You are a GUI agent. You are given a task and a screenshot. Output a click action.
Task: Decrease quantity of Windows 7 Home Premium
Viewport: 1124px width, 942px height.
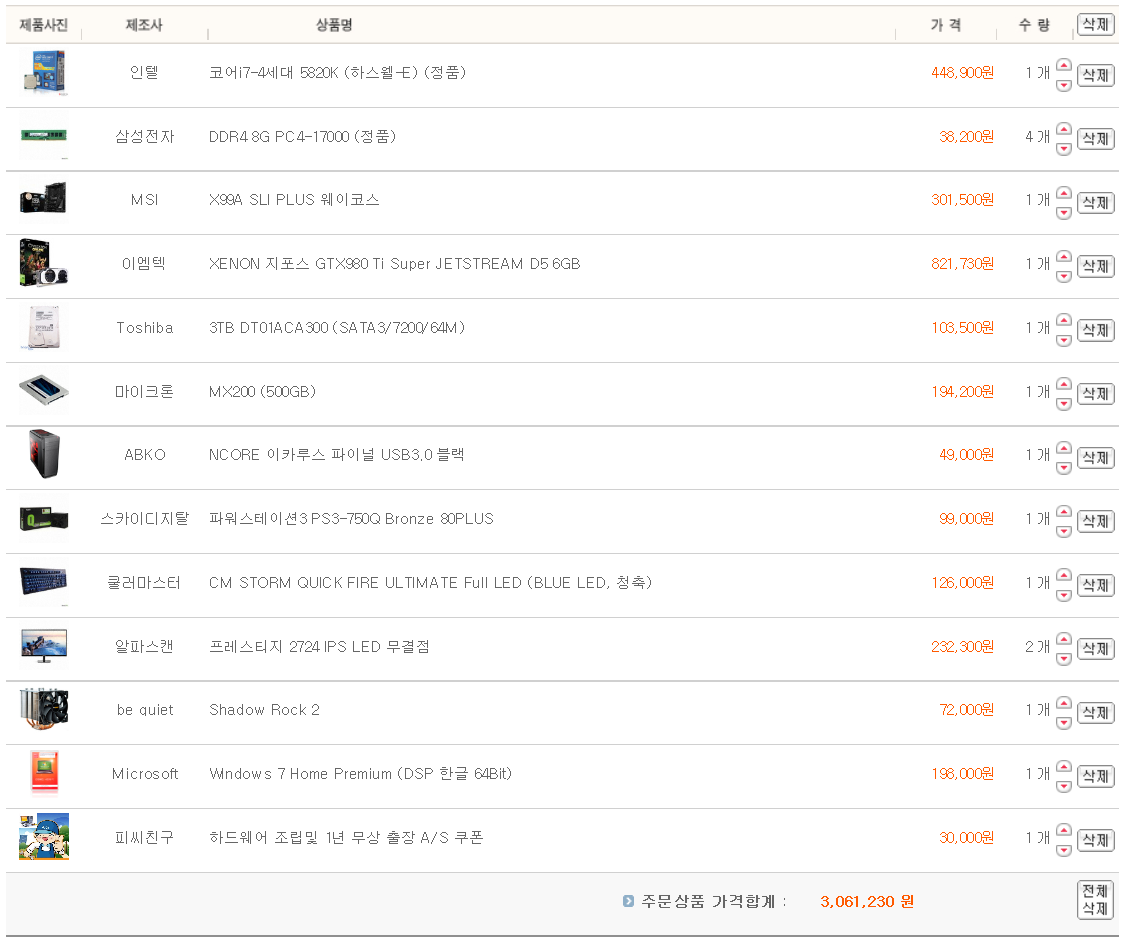click(1064, 787)
